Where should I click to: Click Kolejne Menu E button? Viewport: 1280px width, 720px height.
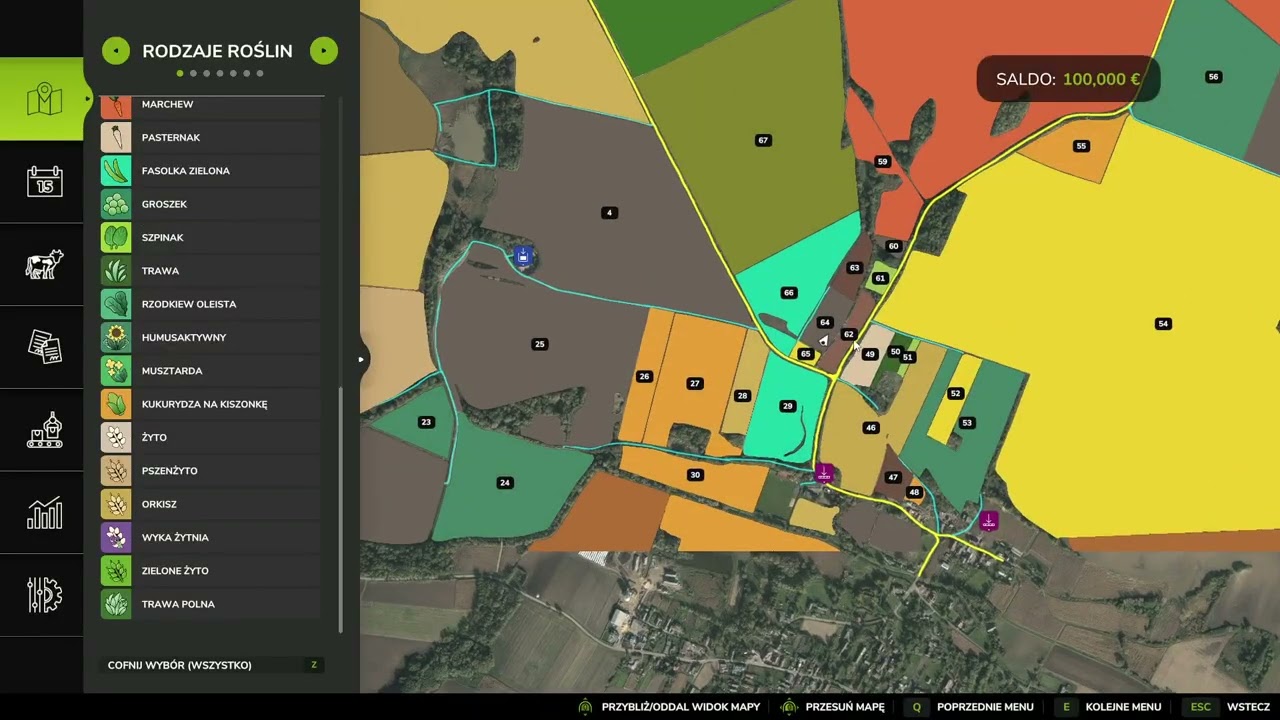click(1108, 707)
